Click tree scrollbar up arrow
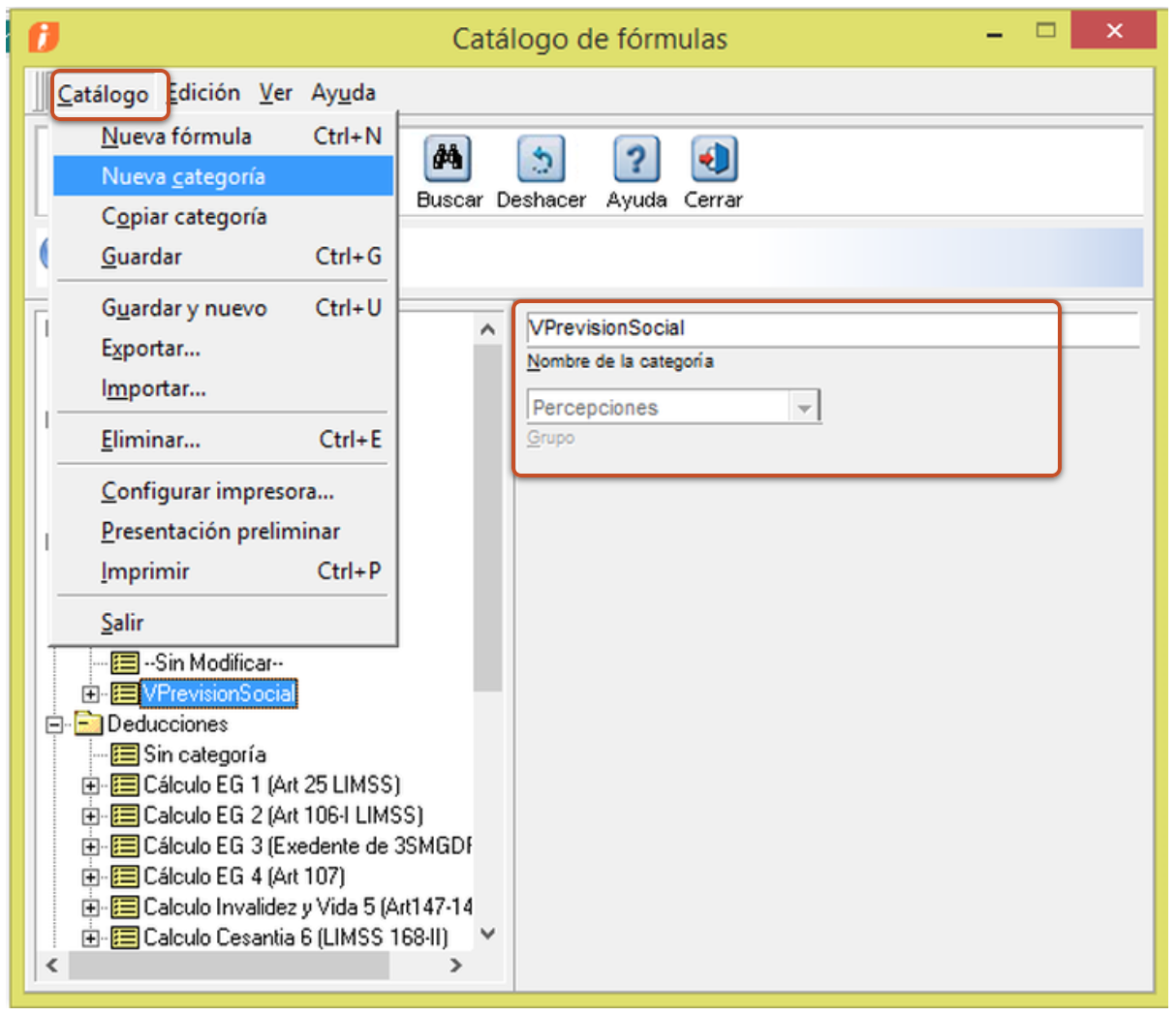The image size is (1176, 1015). point(487,329)
